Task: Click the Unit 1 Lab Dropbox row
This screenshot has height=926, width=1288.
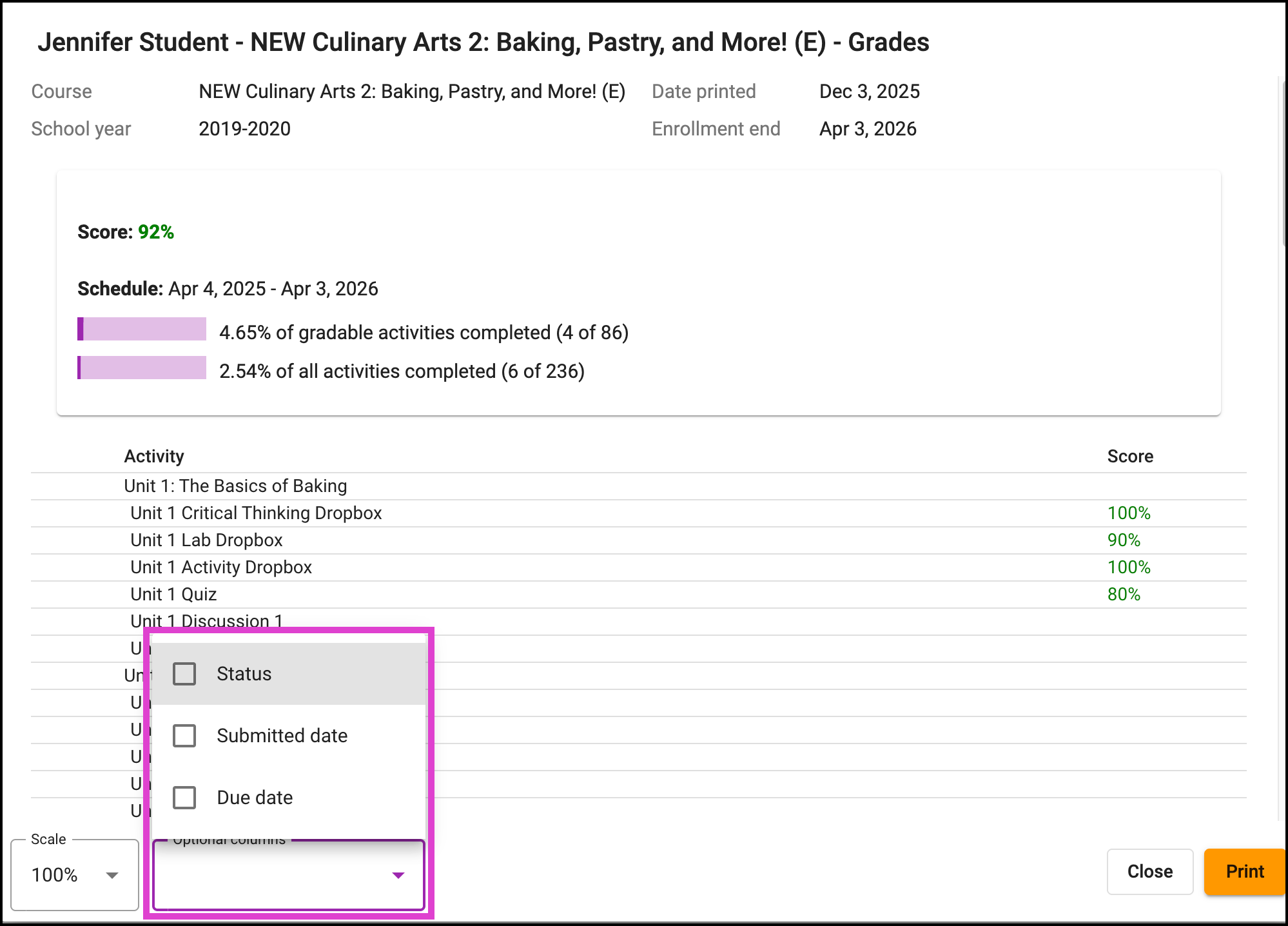Action: click(x=639, y=540)
